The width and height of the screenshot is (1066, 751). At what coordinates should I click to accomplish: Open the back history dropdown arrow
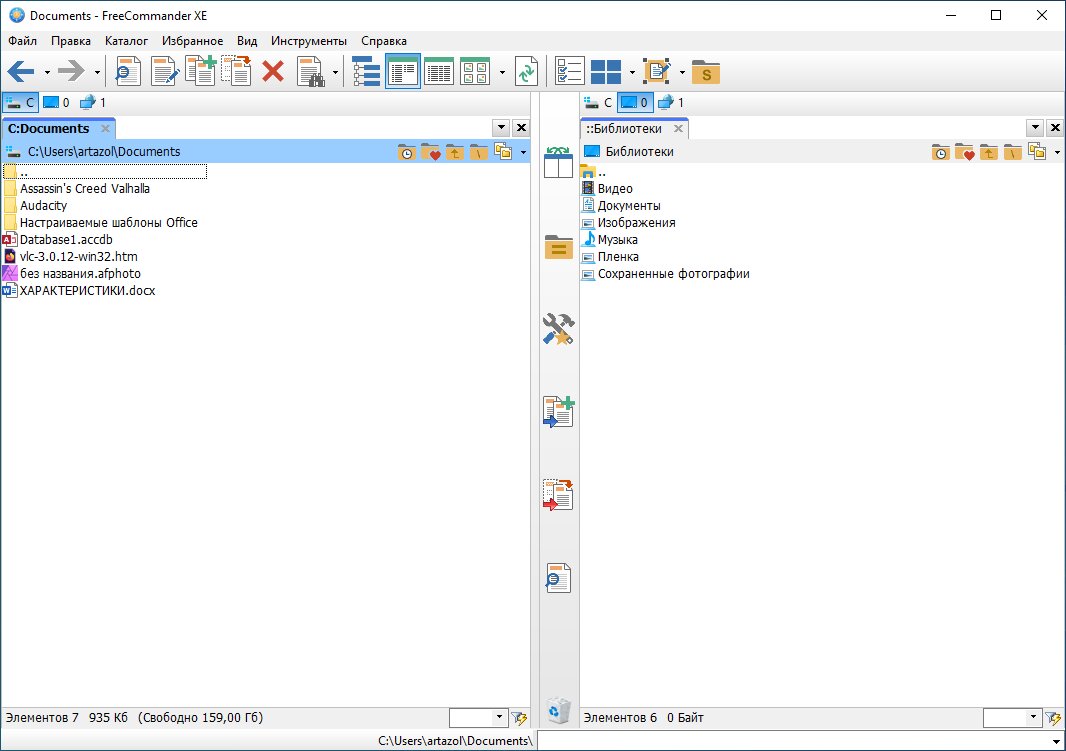pos(47,72)
